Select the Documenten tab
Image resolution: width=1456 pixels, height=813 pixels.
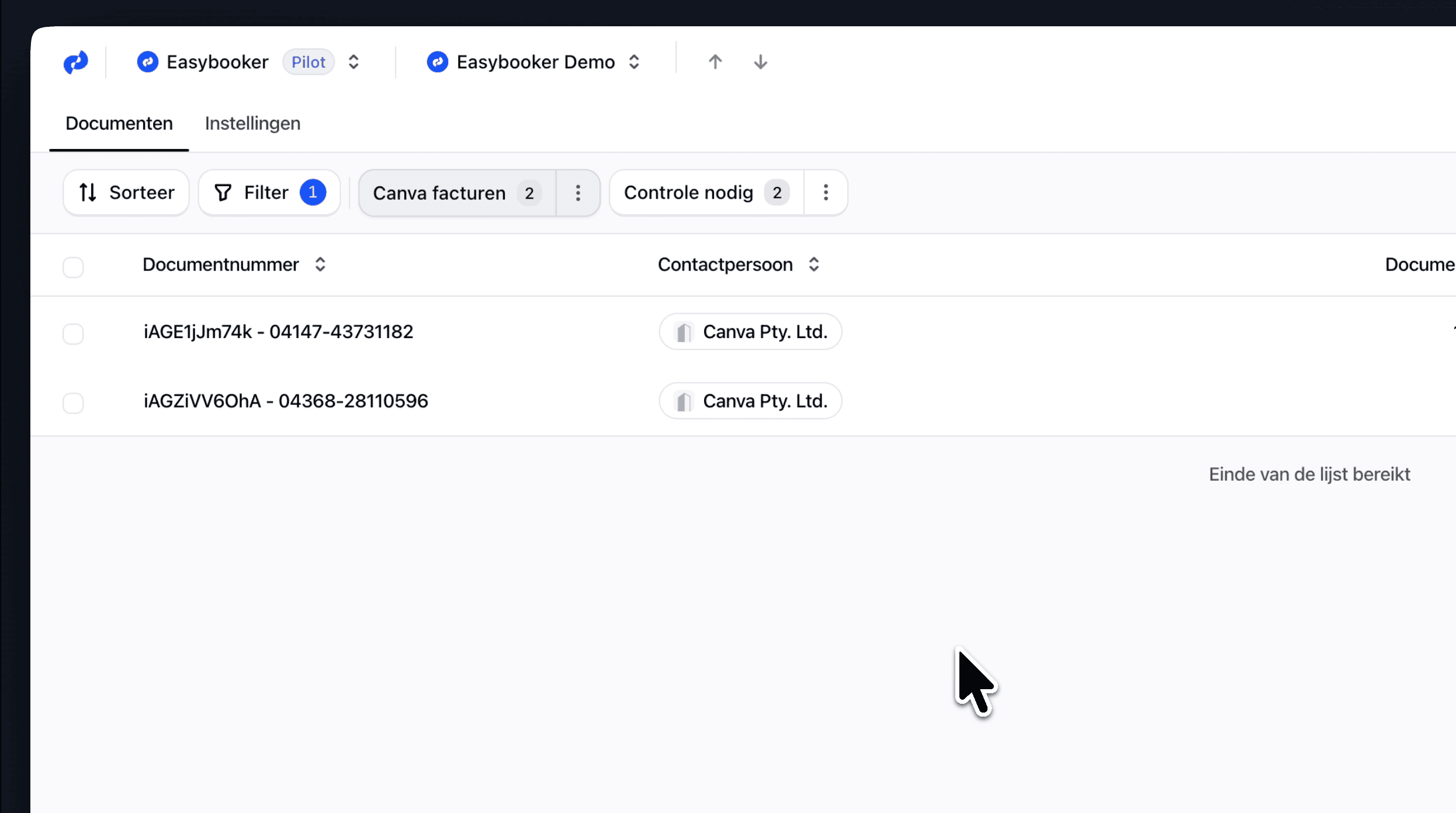coord(119,124)
